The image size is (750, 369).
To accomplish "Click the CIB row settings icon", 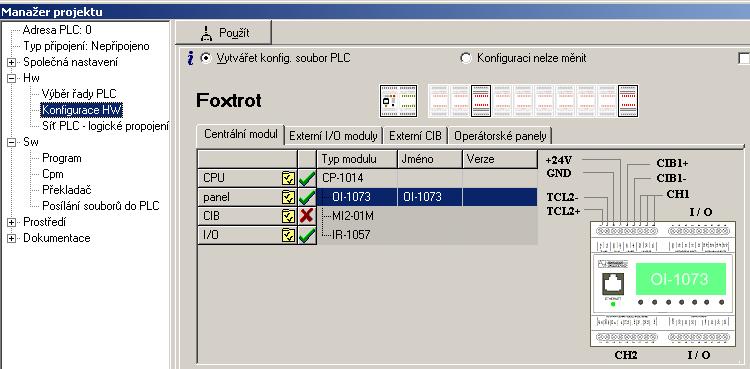I will coord(288,216).
